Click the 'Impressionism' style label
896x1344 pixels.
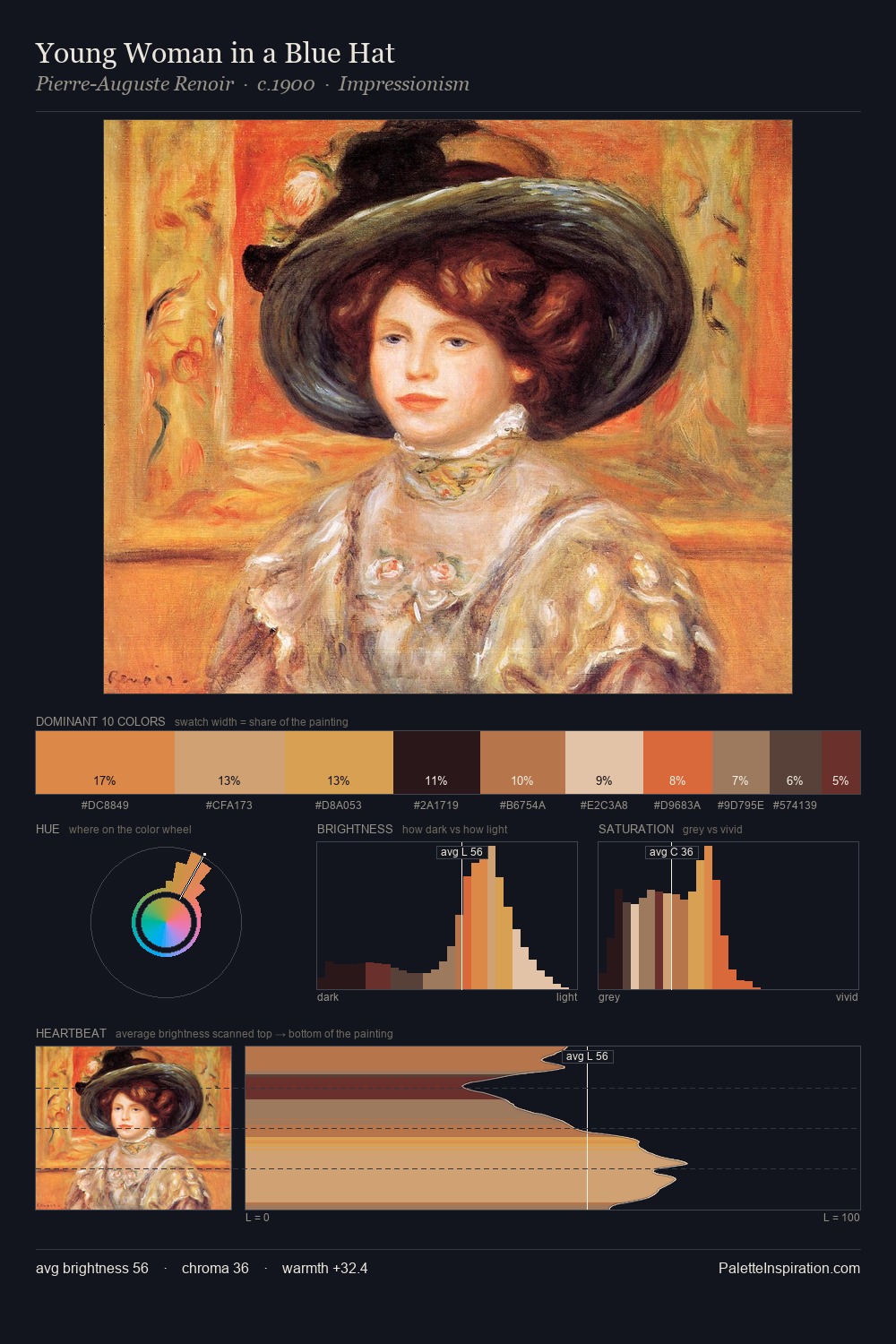(404, 84)
